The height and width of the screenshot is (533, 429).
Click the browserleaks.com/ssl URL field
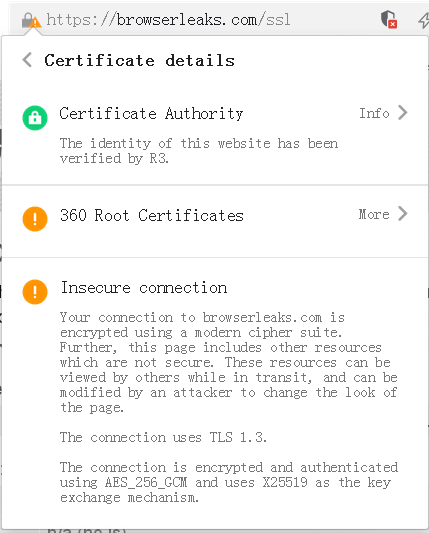point(168,20)
